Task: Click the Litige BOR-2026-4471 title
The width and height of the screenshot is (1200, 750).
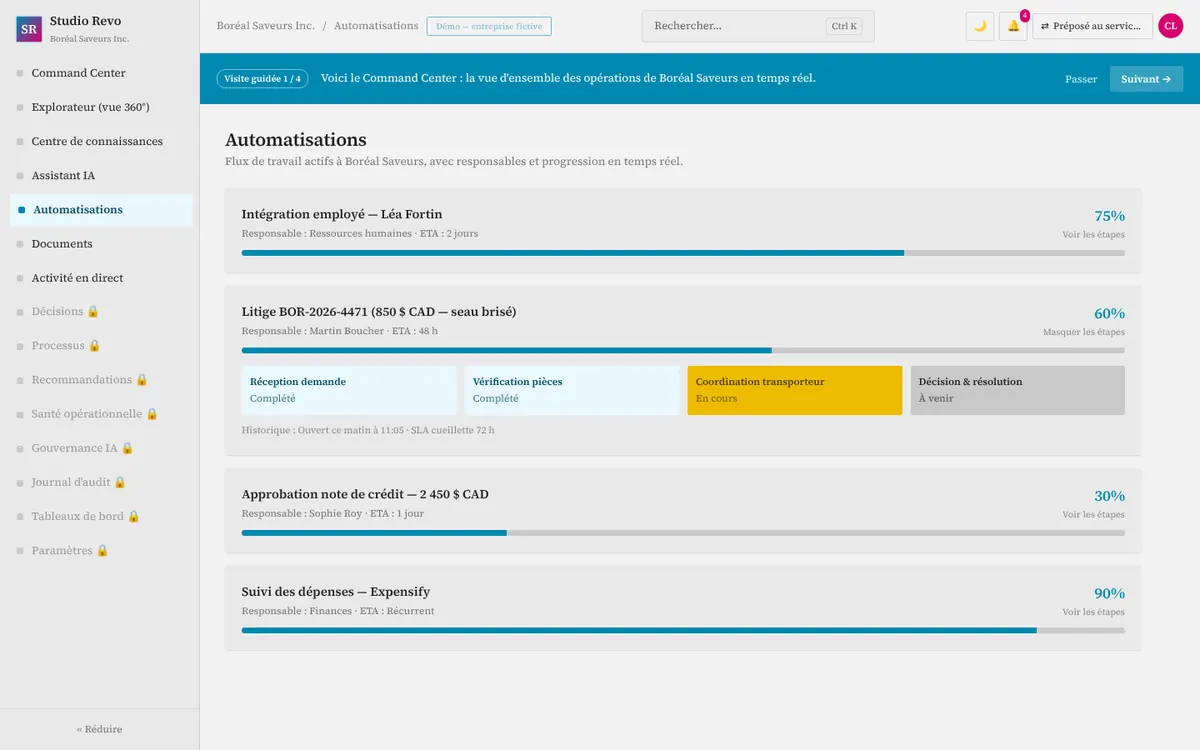Action: (x=379, y=312)
